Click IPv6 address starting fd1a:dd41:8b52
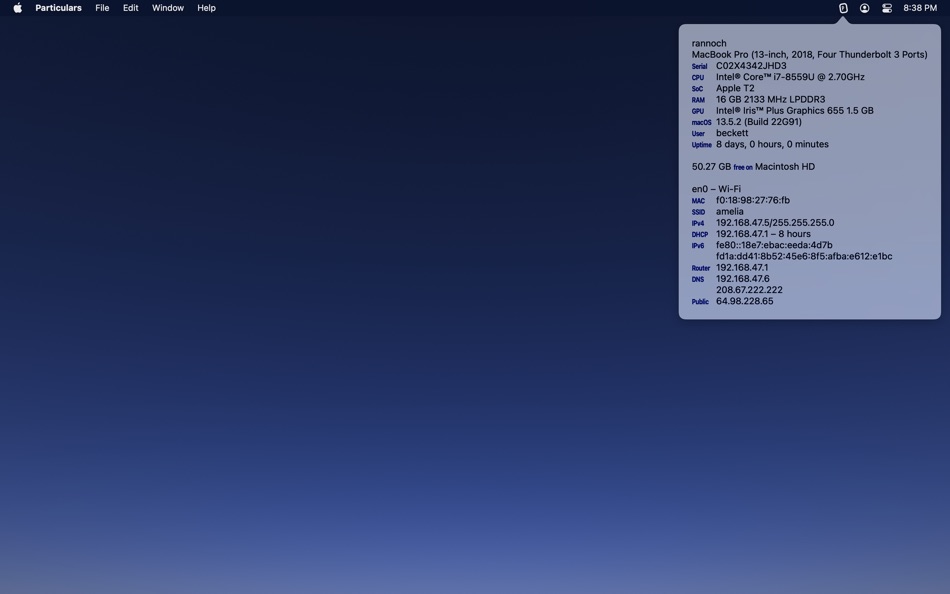 [x=804, y=256]
